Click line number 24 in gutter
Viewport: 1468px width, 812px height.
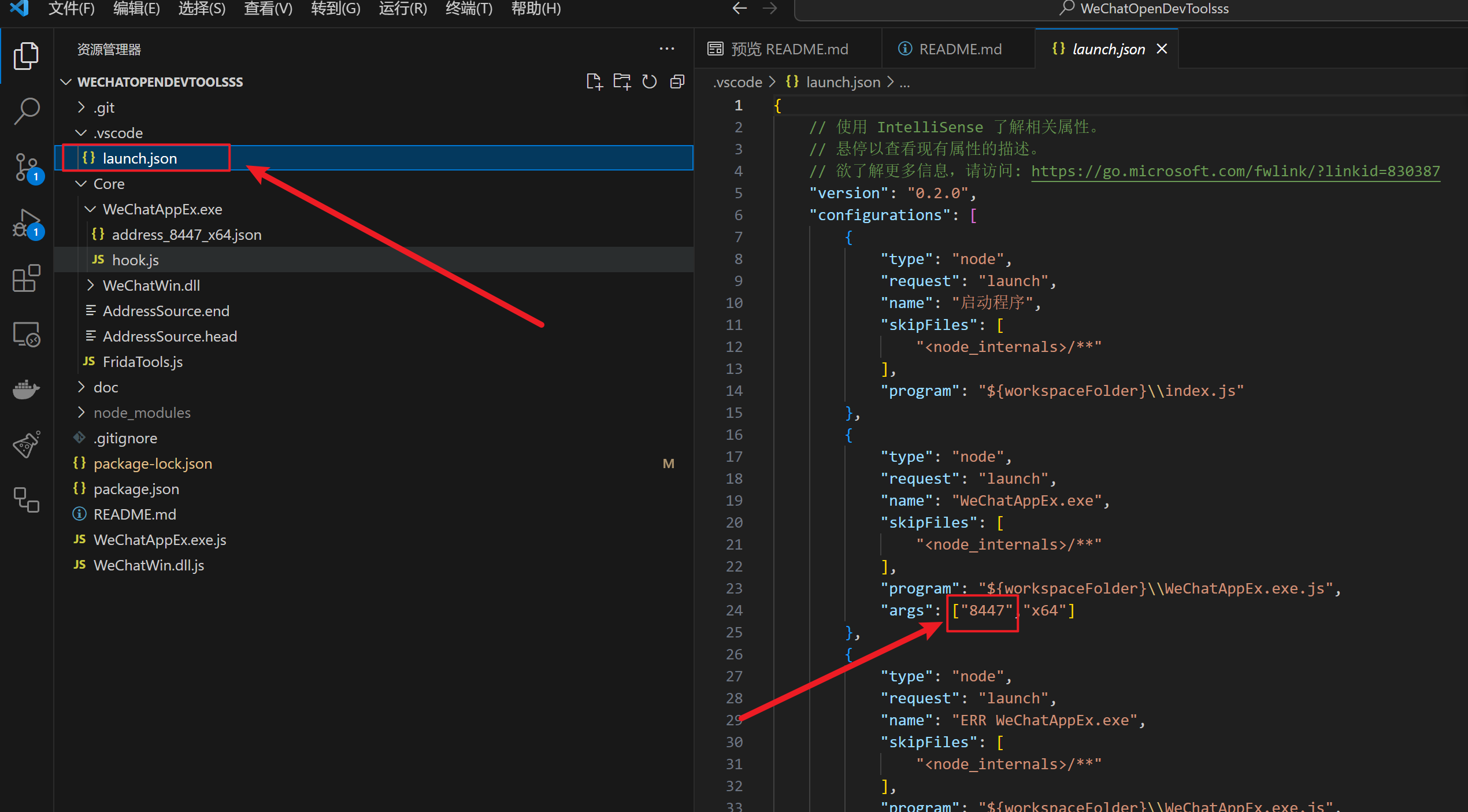[x=734, y=610]
